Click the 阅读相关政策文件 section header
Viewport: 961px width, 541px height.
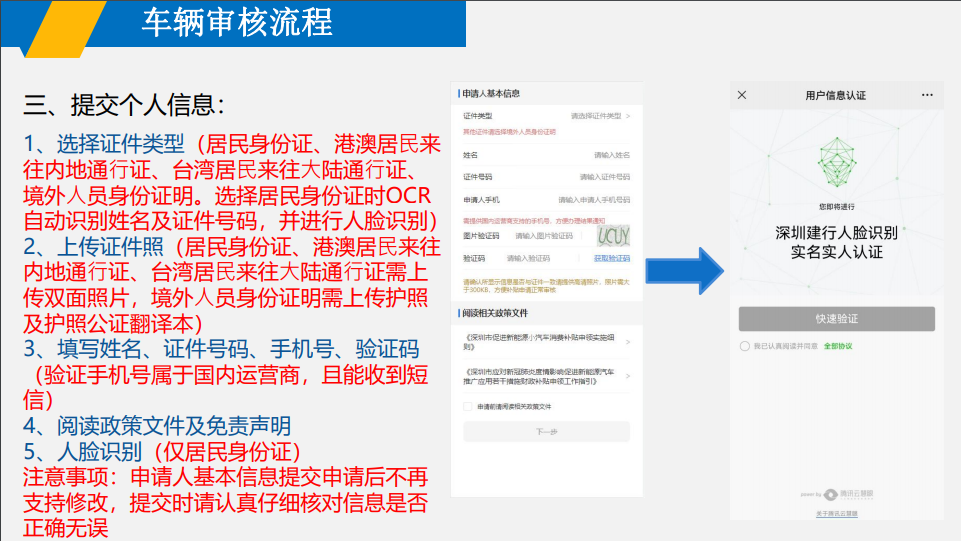495,313
